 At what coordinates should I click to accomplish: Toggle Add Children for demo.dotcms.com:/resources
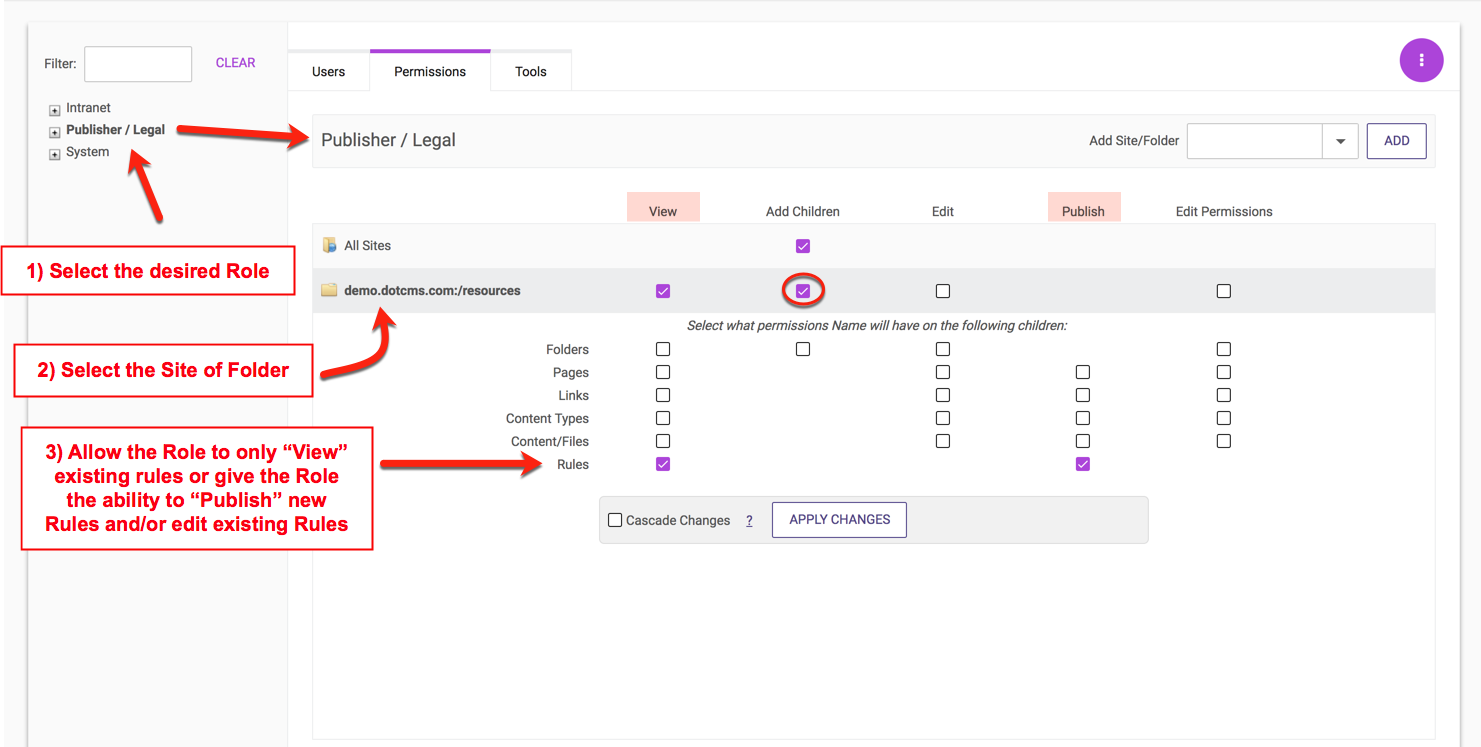coord(803,291)
